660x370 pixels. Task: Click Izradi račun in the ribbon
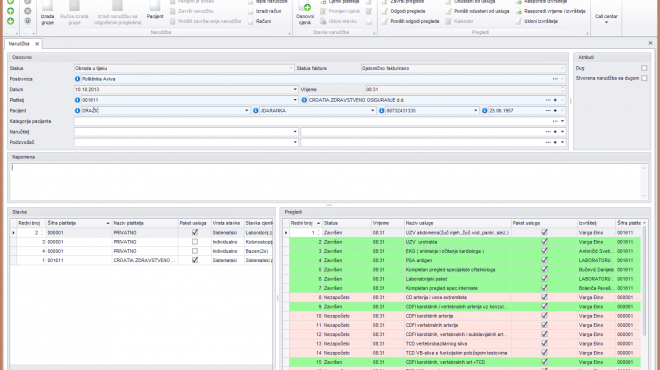coord(265,11)
